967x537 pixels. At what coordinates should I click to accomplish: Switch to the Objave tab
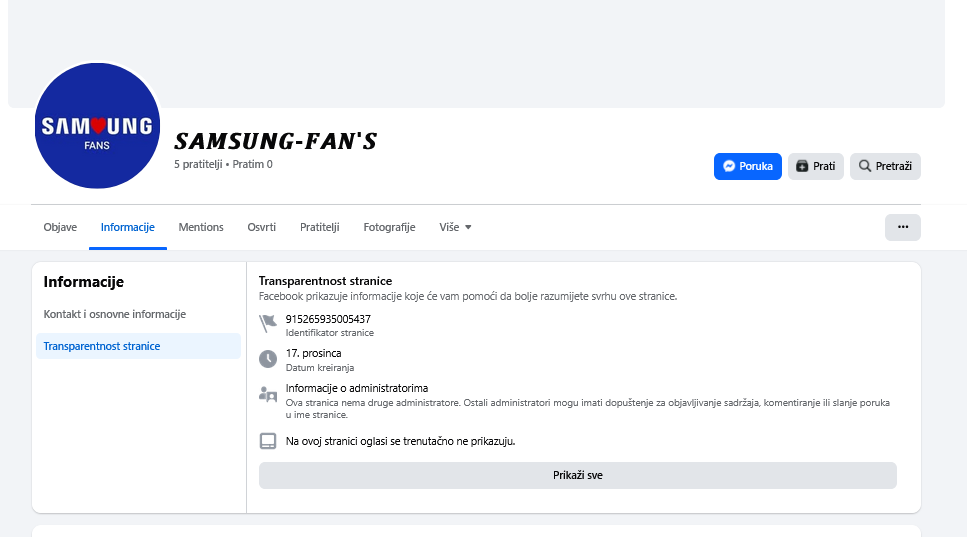(60, 227)
